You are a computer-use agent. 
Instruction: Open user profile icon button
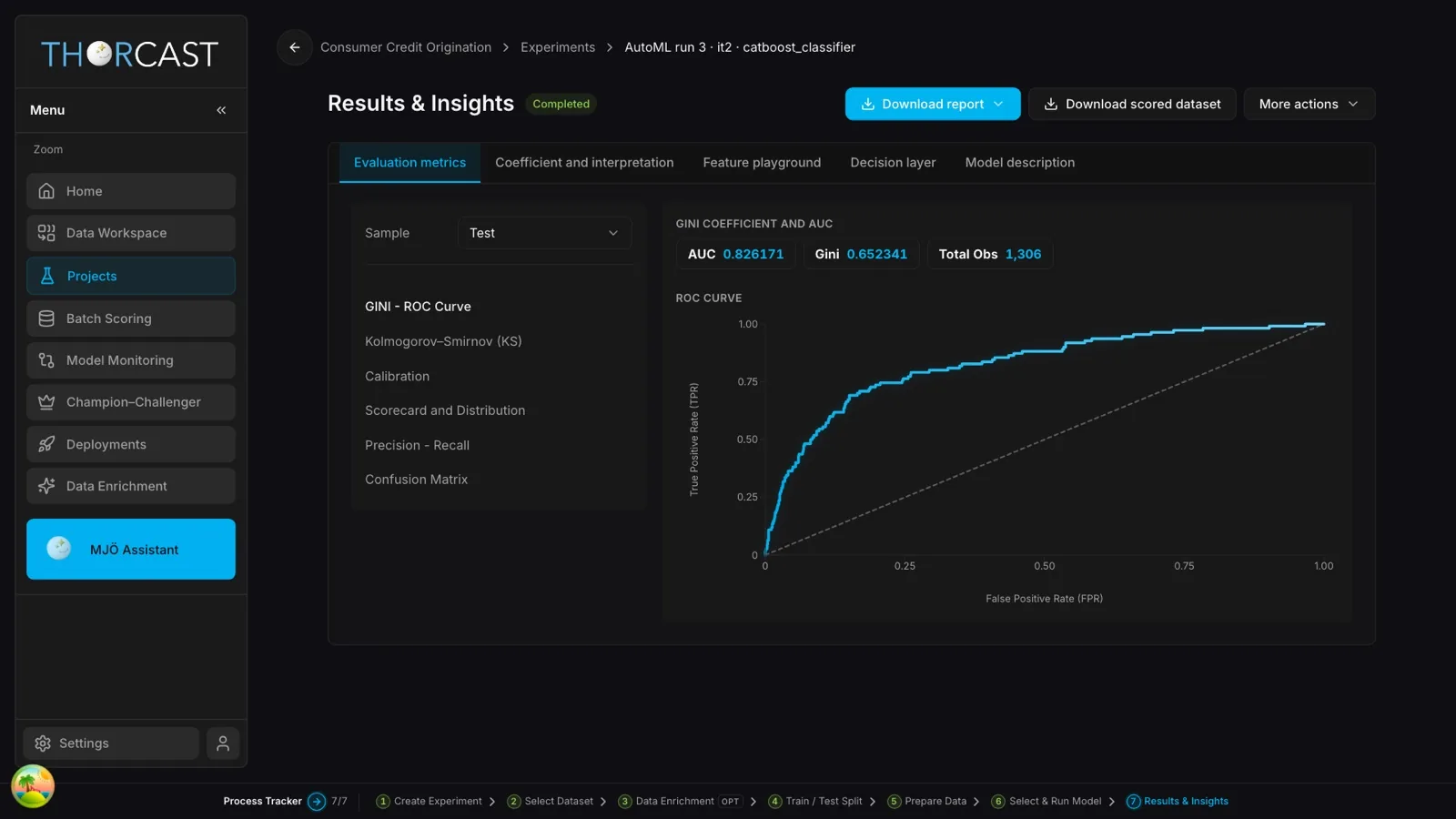(x=223, y=743)
